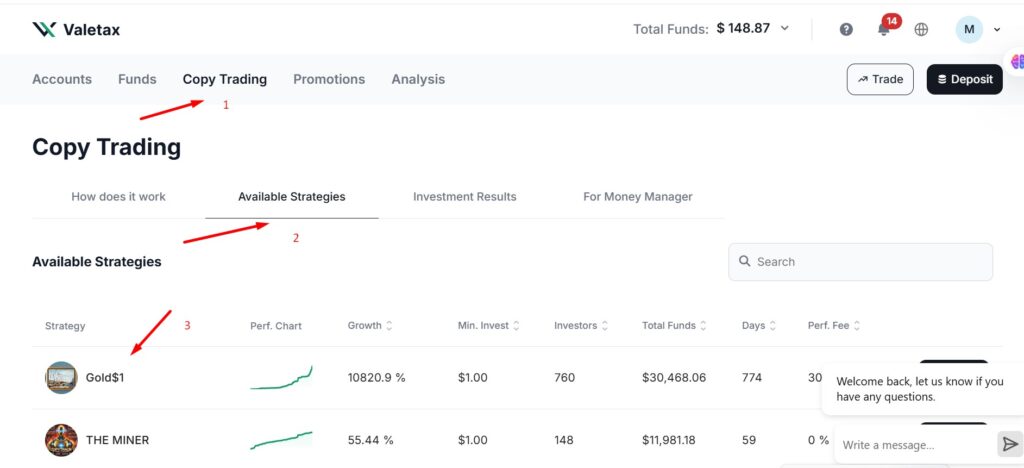The width and height of the screenshot is (1024, 468).
Task: Open the Accounts menu item
Action: pyautogui.click(x=62, y=79)
